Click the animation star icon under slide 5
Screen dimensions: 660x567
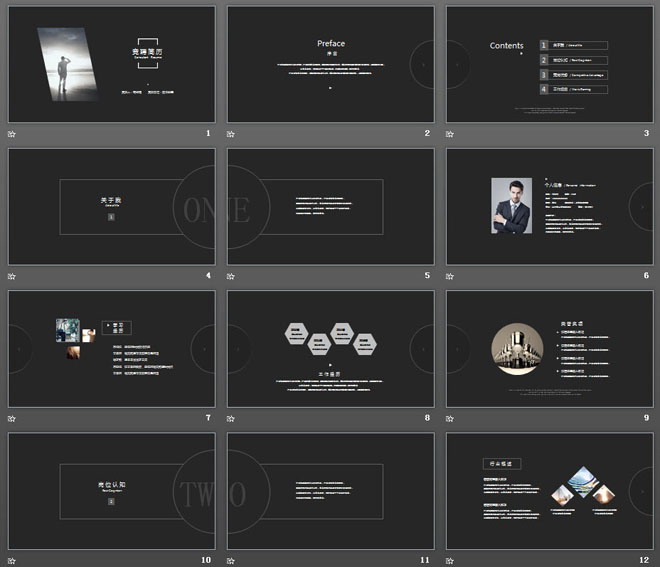tap(231, 276)
